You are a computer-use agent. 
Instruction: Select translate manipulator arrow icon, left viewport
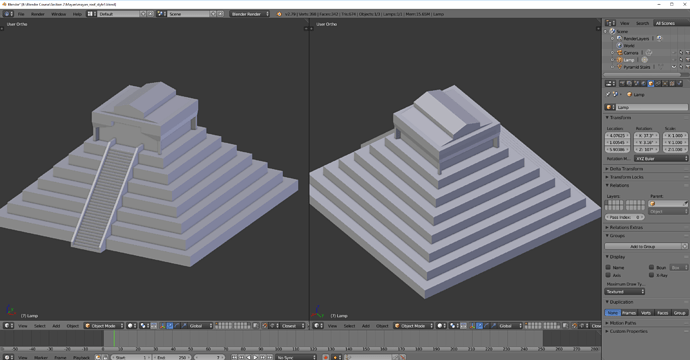pyautogui.click(x=170, y=326)
